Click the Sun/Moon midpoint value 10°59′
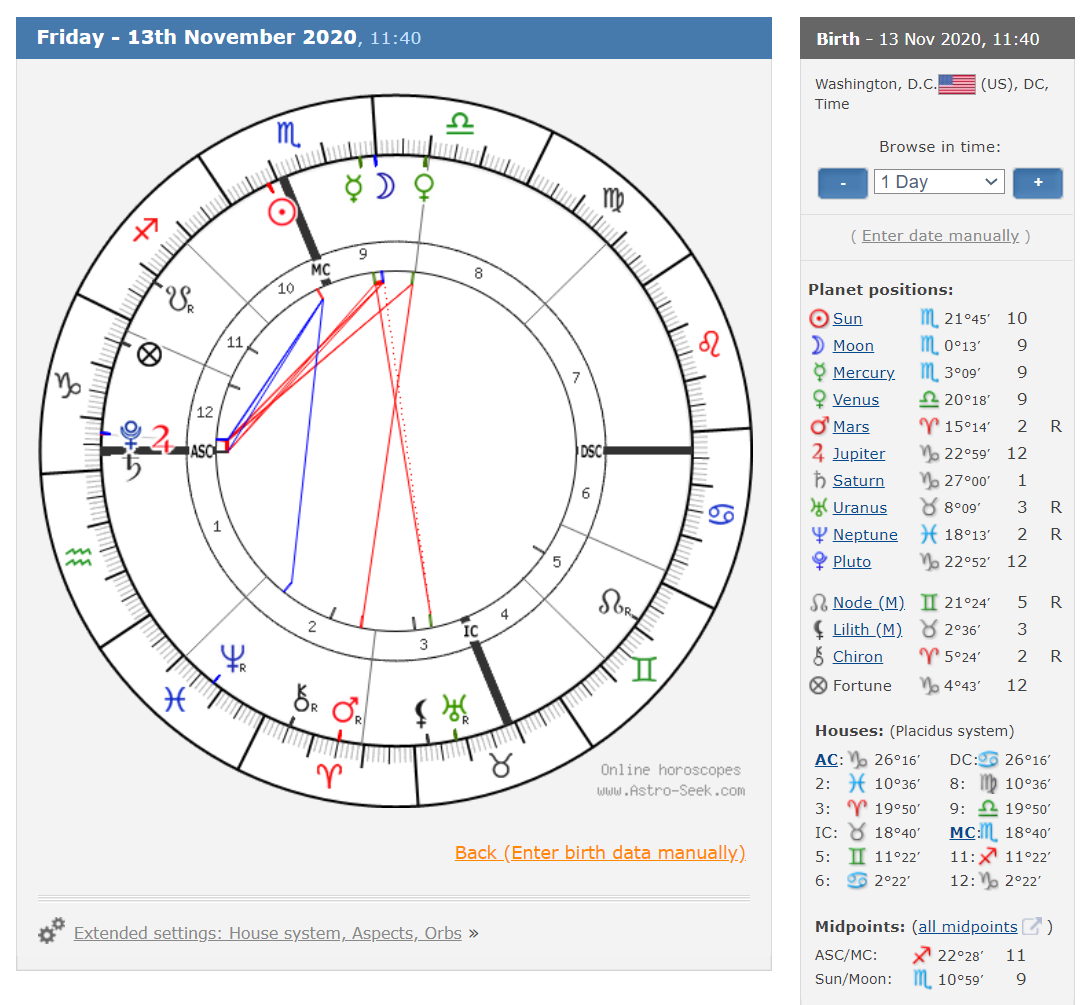The width and height of the screenshot is (1080, 1005). click(x=959, y=980)
